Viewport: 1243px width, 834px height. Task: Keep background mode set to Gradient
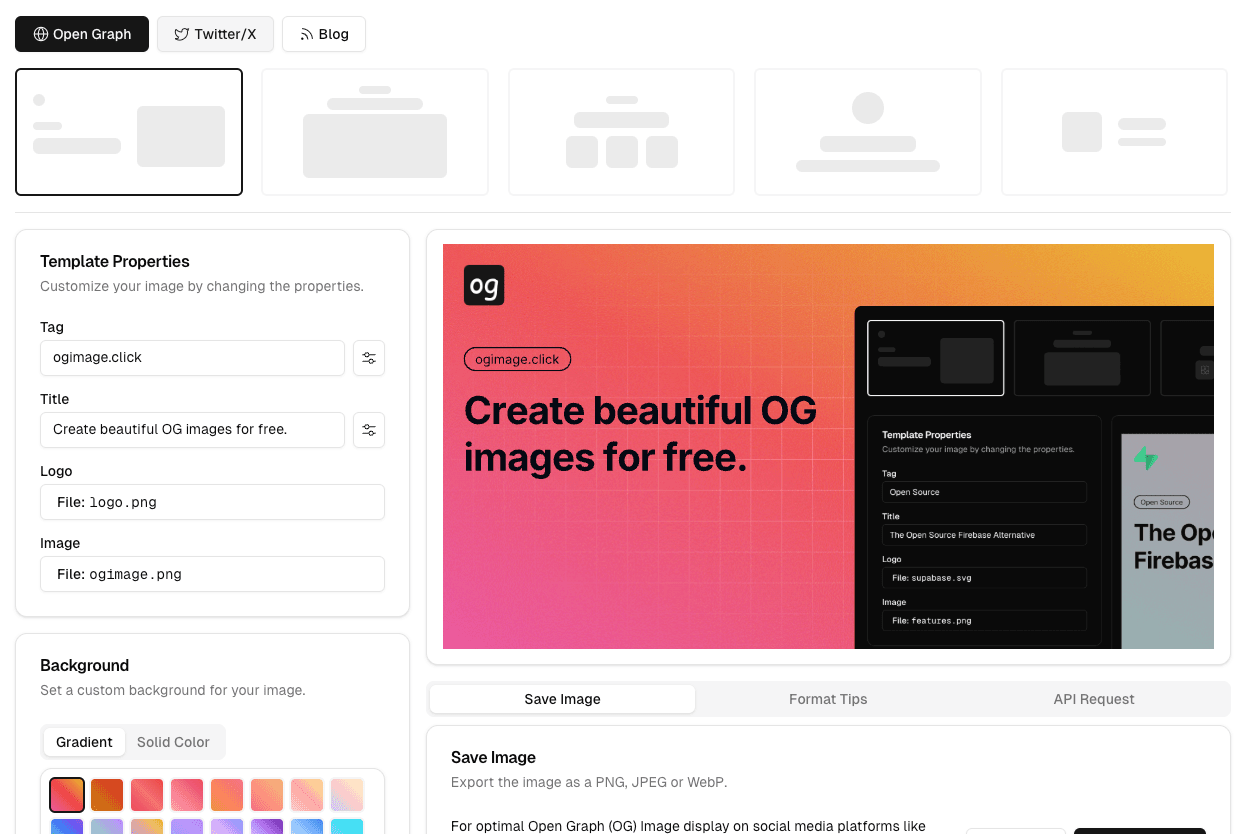pyautogui.click(x=84, y=742)
